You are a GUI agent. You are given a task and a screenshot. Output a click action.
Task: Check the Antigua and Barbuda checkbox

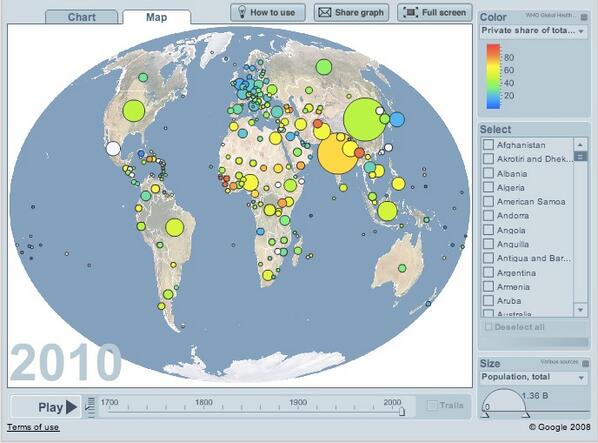point(488,258)
